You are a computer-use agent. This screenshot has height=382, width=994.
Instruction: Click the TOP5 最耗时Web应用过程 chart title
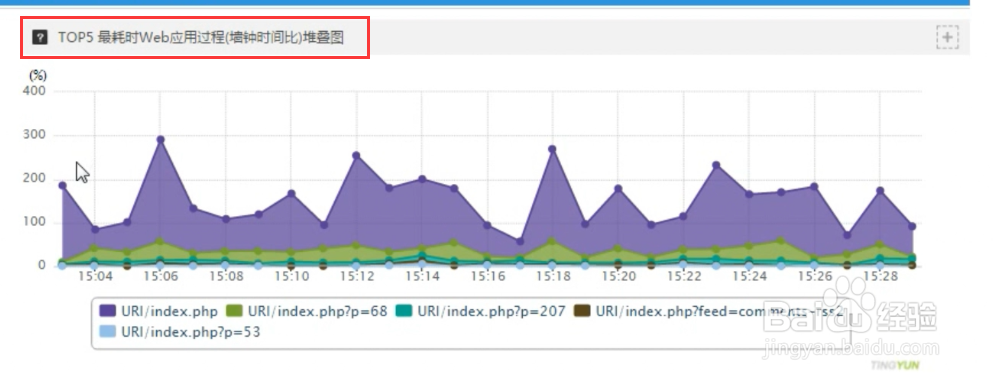click(201, 37)
